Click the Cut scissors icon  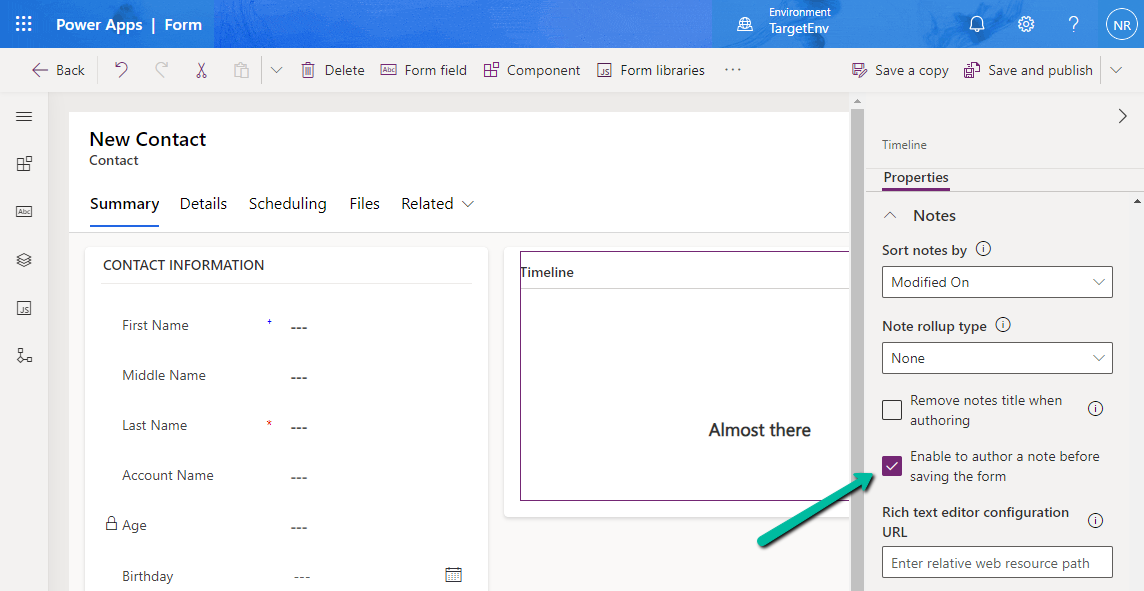pos(201,70)
